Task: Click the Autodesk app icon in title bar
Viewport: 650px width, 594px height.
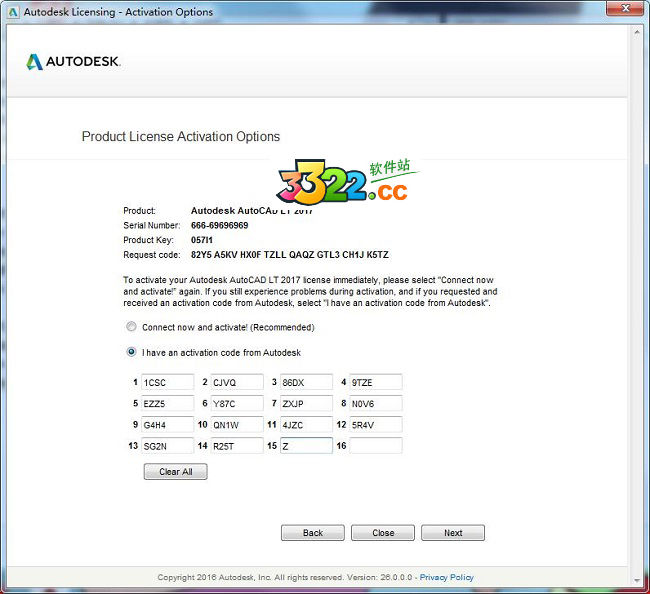Action: pos(13,12)
